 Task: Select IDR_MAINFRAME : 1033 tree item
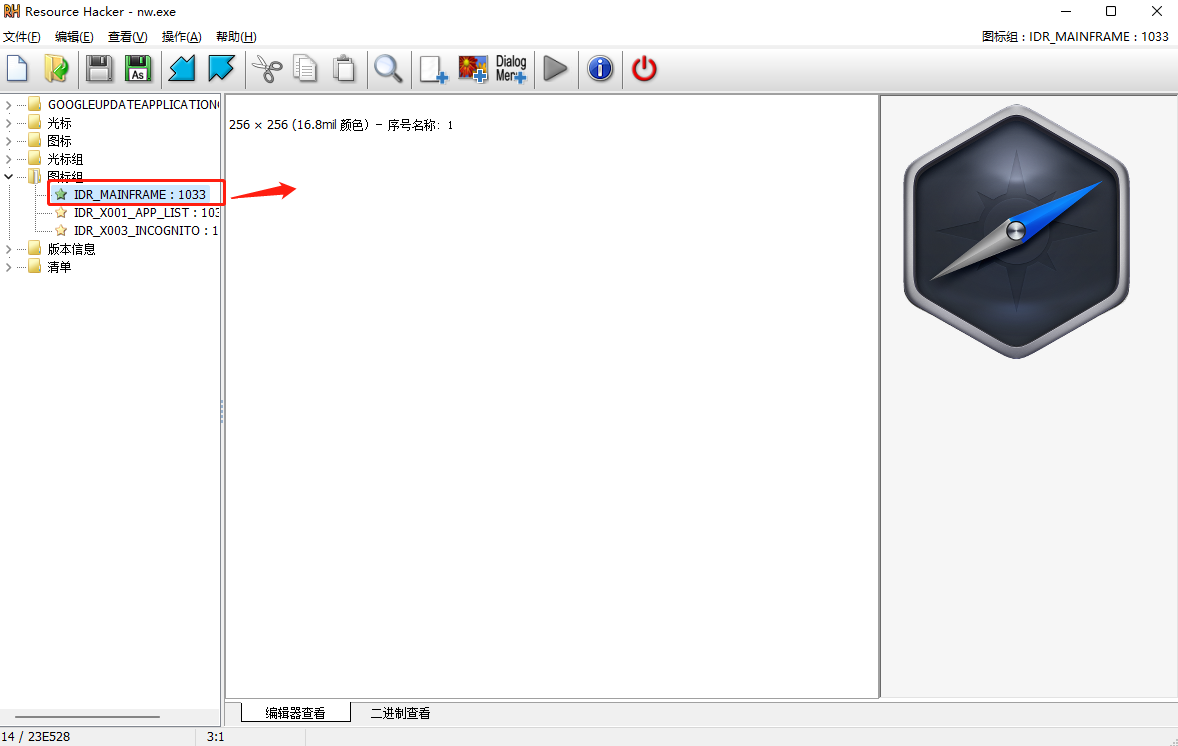coord(140,195)
